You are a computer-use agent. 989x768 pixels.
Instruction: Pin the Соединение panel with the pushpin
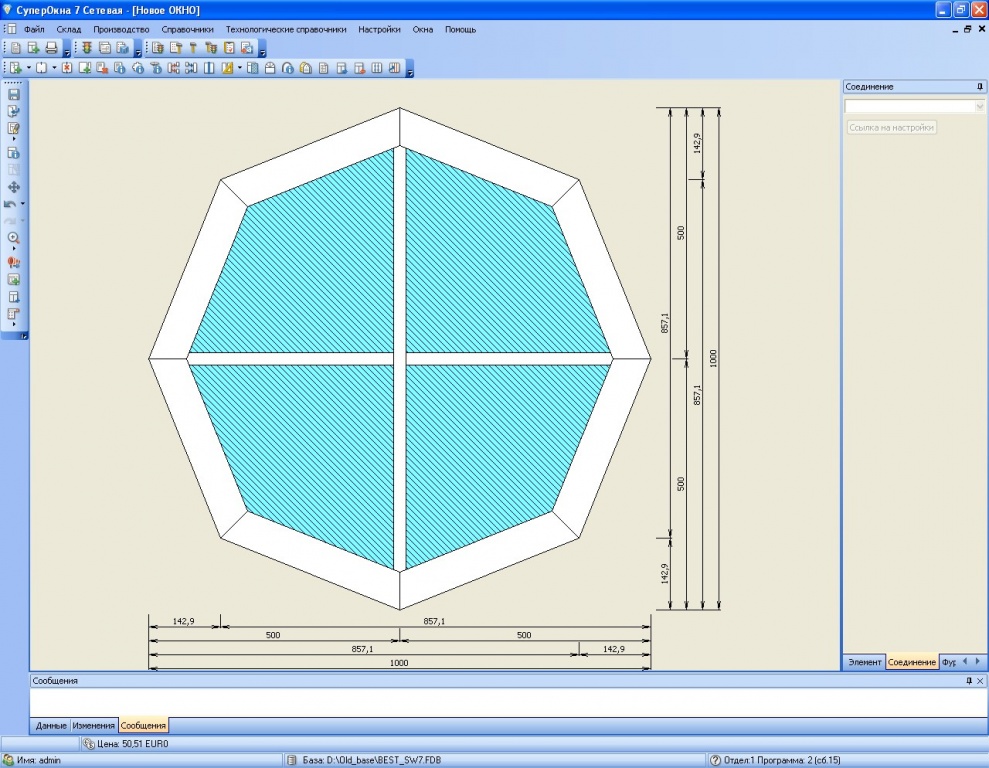pyautogui.click(x=979, y=87)
